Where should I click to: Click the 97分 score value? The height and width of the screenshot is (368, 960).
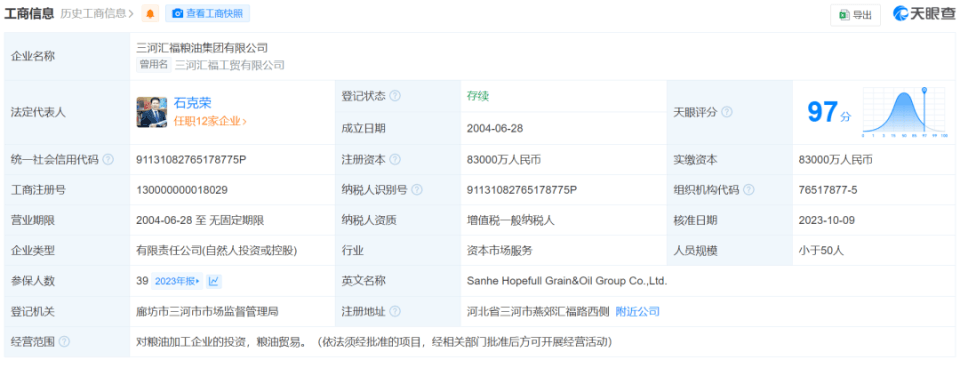828,113
